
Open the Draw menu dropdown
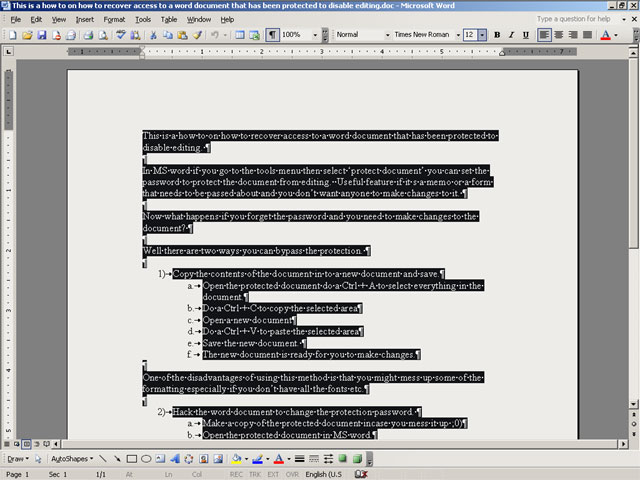click(18, 459)
